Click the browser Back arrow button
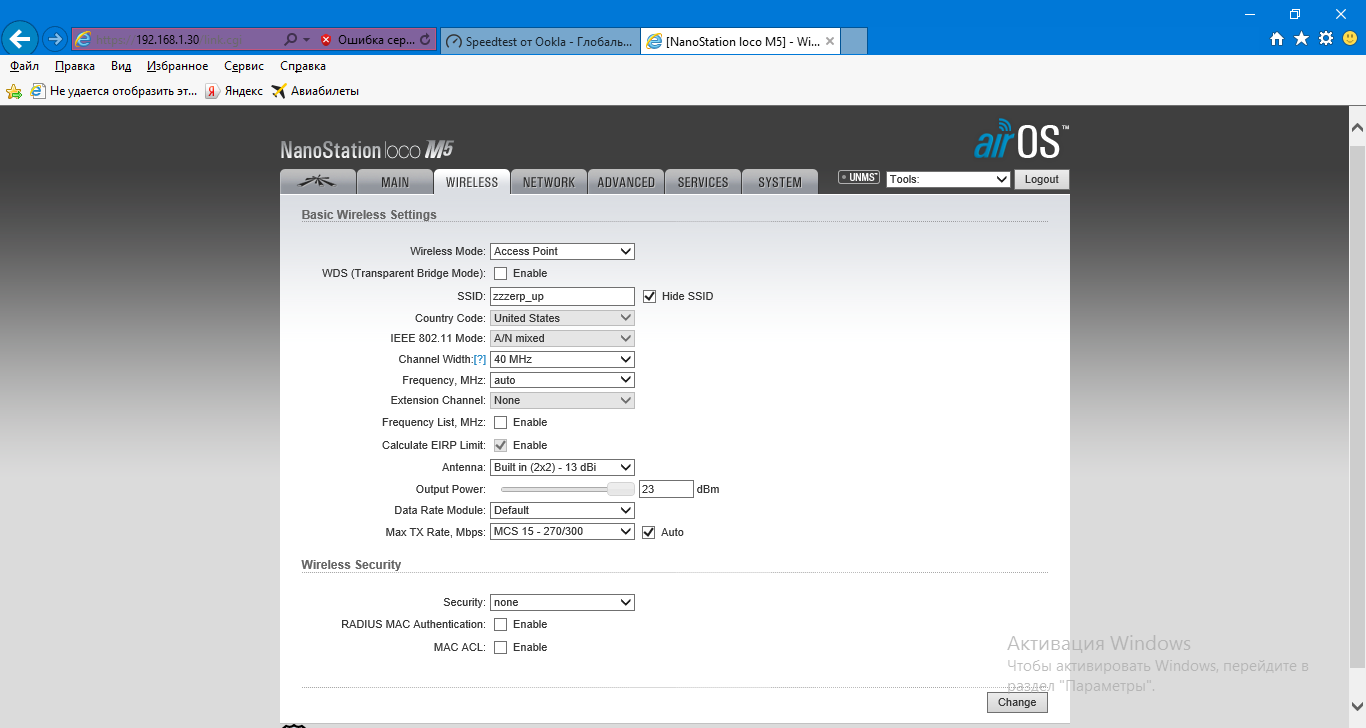1366x728 pixels. click(20, 39)
